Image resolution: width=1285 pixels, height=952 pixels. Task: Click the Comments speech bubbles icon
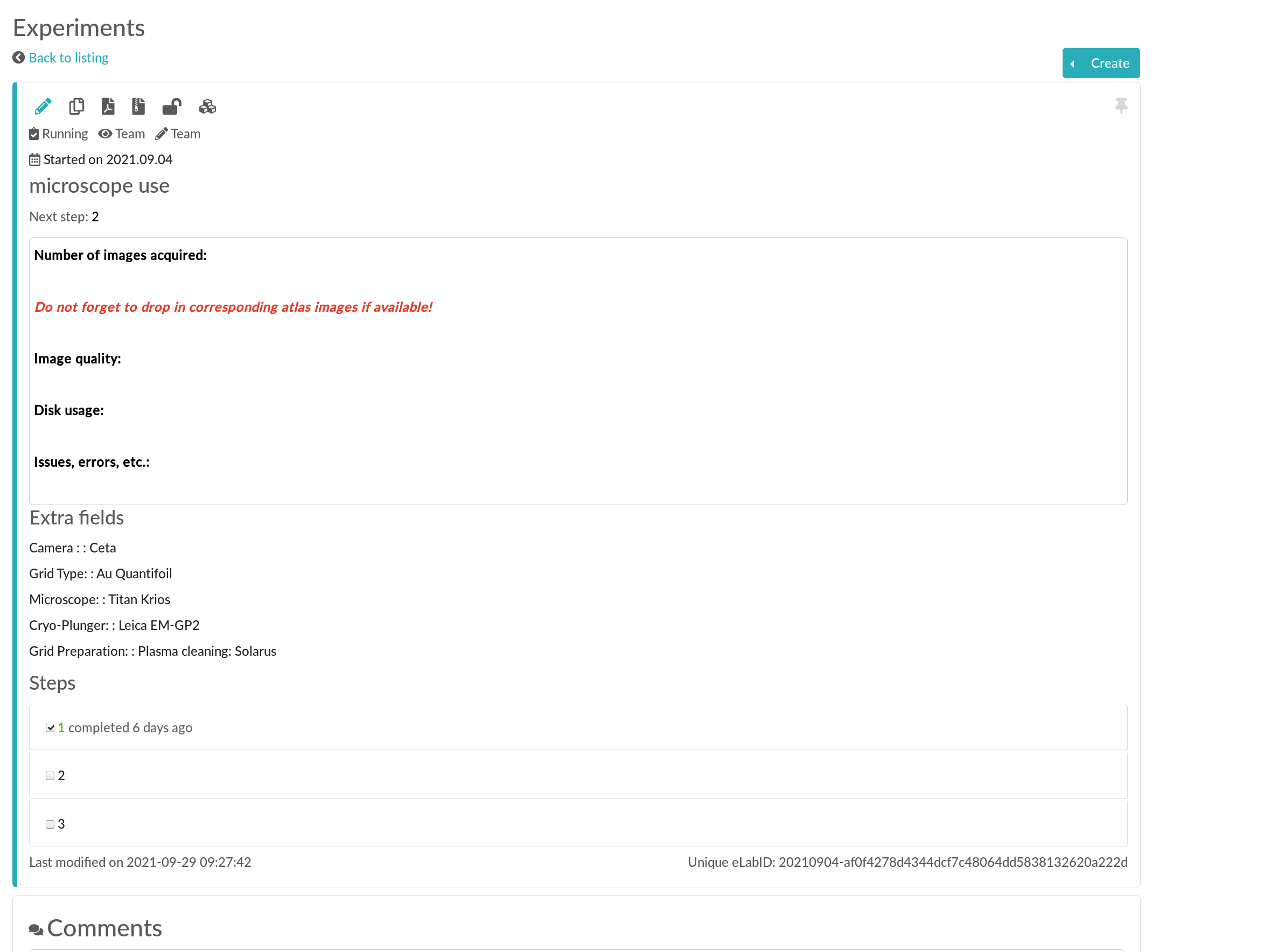click(x=36, y=929)
